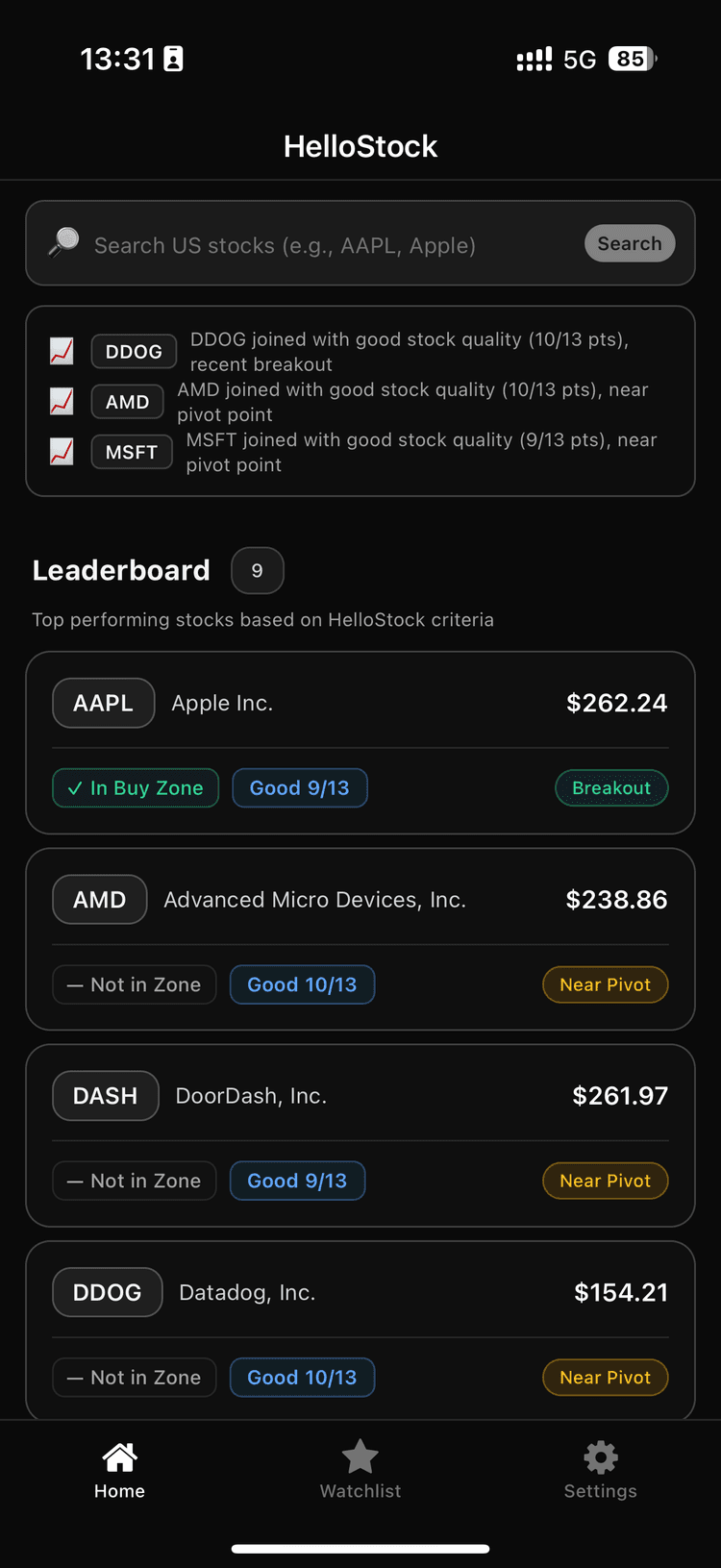Expand the DDOG ticker pill in alerts
The height and width of the screenshot is (1568, 721).
click(134, 351)
